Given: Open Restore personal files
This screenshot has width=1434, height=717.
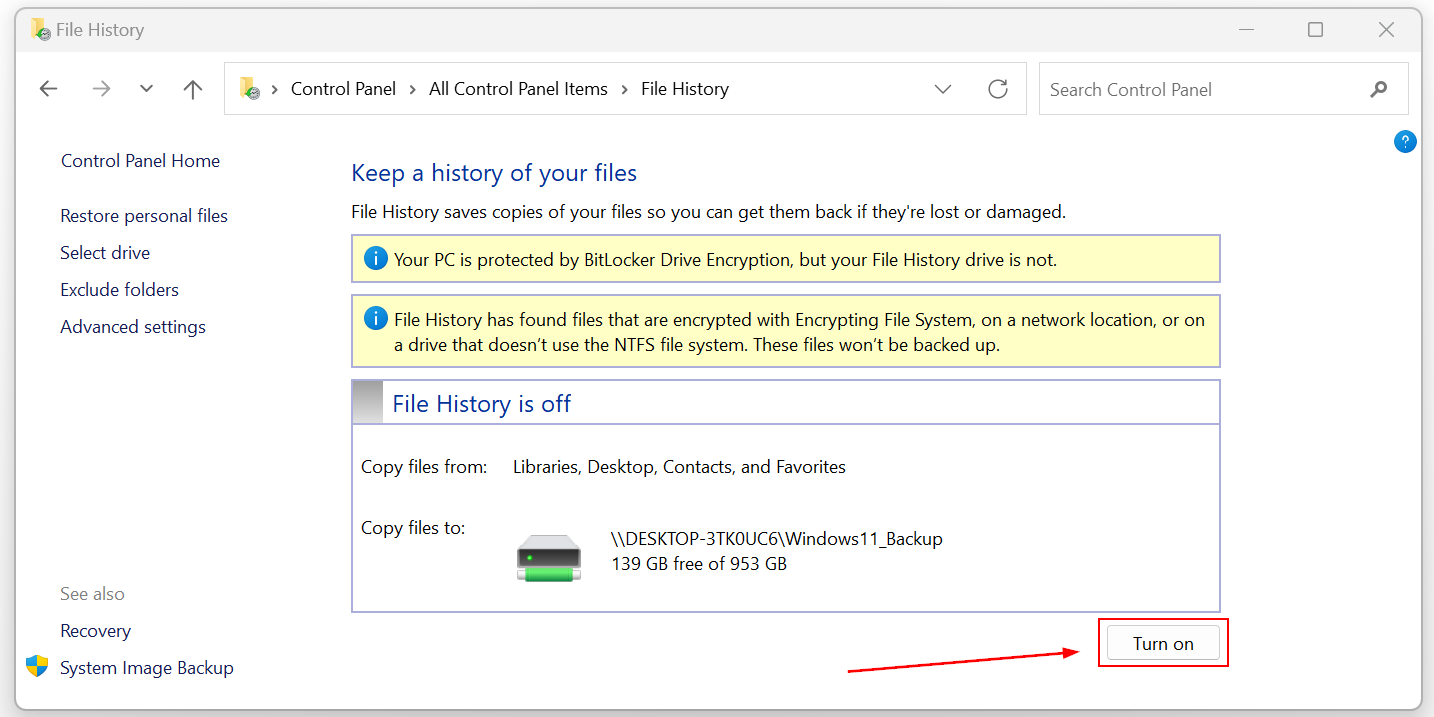Looking at the screenshot, I should tap(144, 216).
